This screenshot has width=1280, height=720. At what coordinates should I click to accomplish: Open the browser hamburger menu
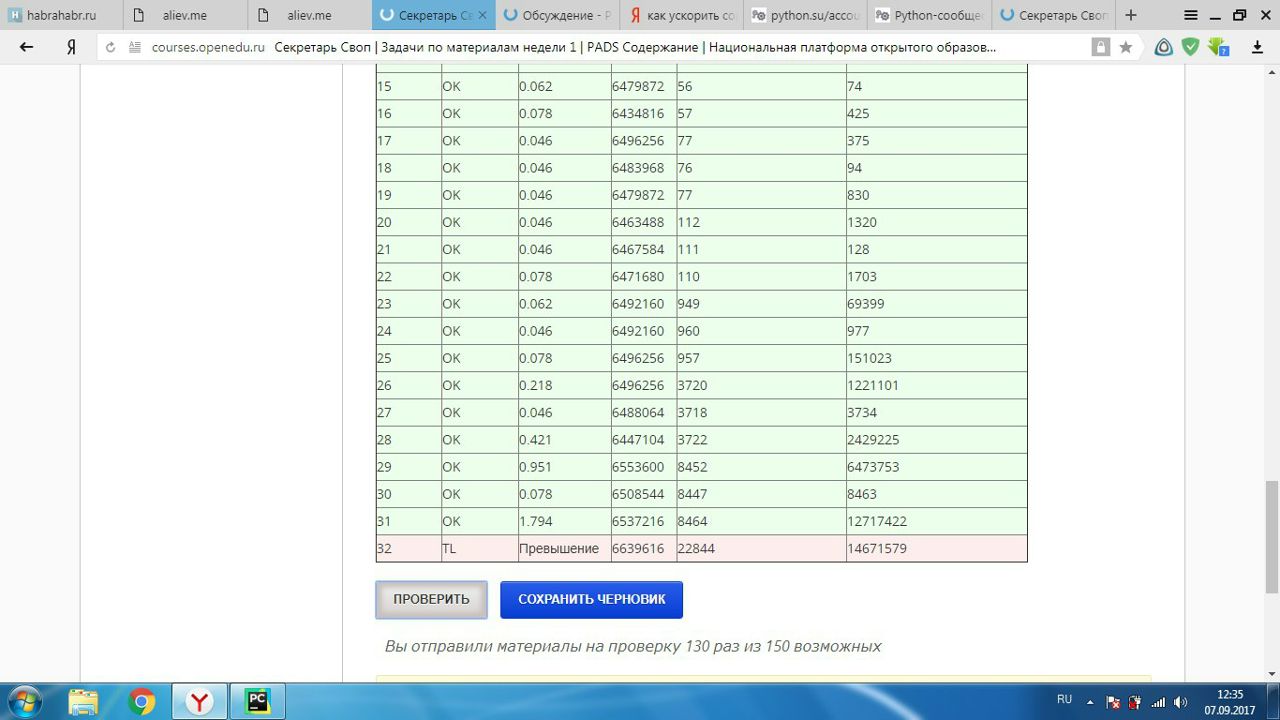[1191, 15]
